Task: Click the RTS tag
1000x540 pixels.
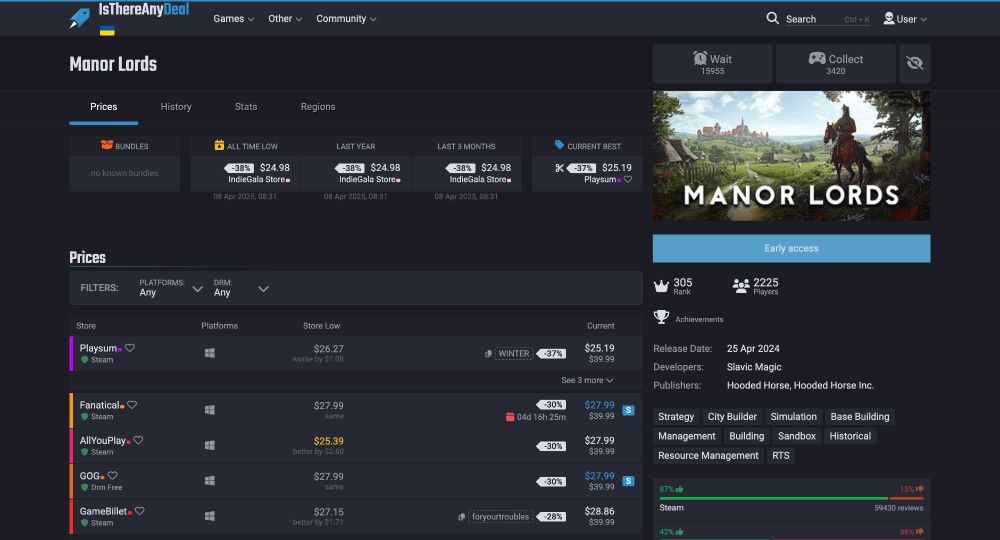Action: coord(781,455)
